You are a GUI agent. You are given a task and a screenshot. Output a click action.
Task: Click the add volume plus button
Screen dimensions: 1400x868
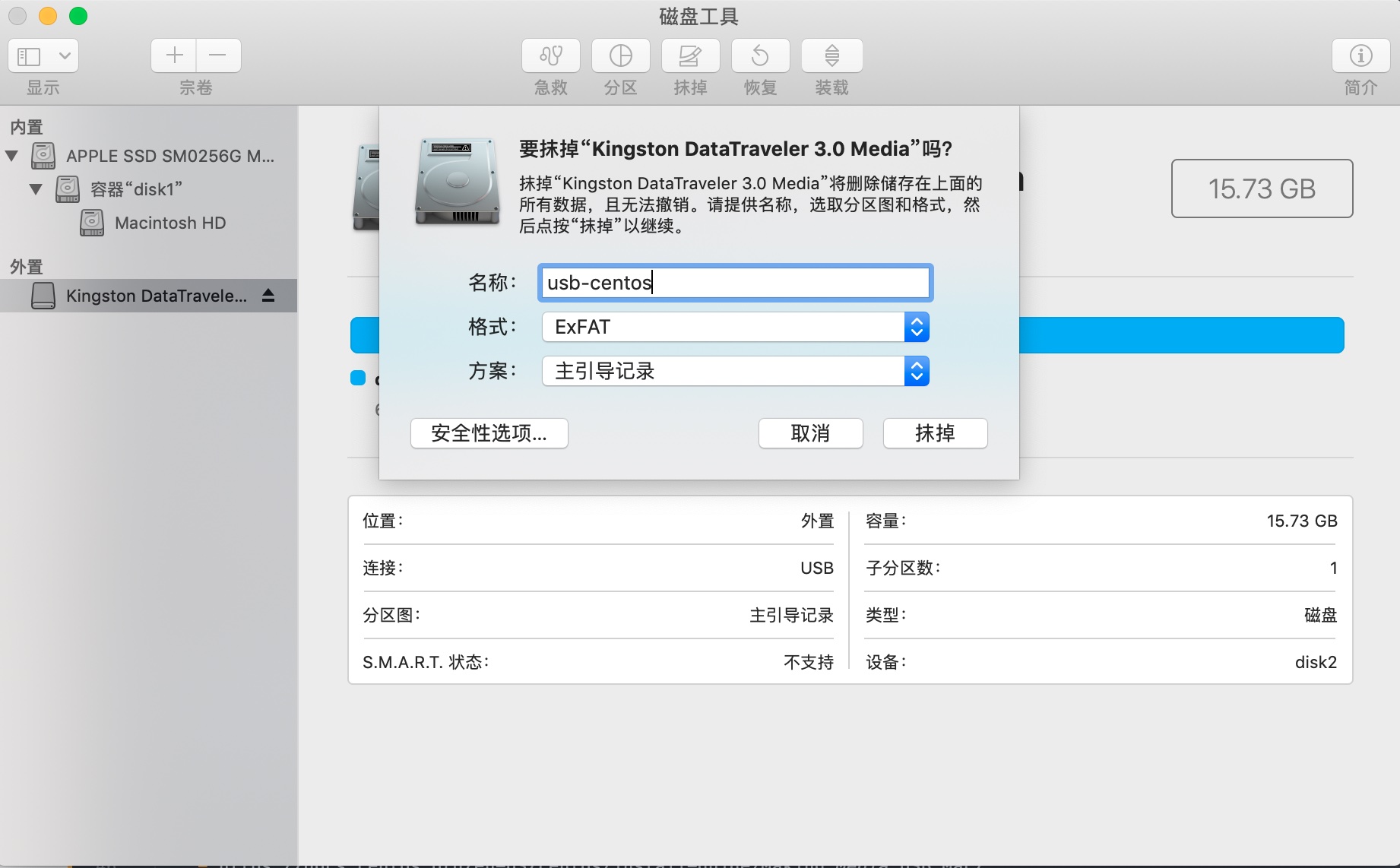174,55
